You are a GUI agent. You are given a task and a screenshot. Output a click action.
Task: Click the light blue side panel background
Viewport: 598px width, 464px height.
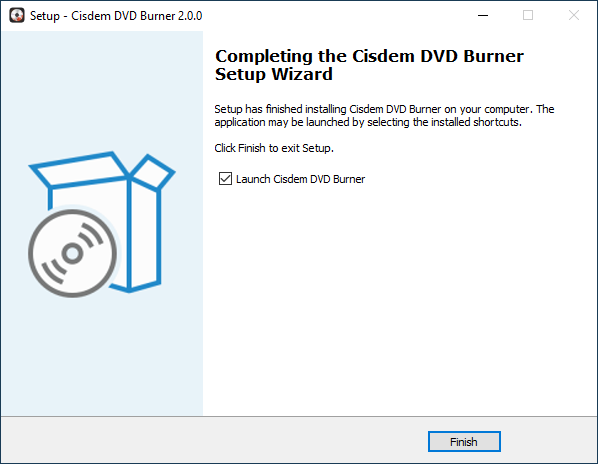tap(101, 355)
